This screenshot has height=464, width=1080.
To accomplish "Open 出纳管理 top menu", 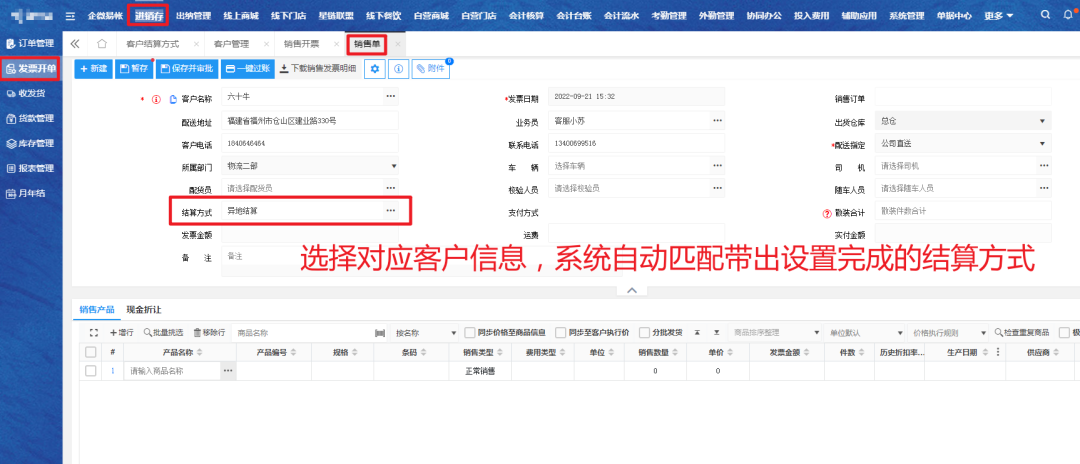I will tap(194, 15).
